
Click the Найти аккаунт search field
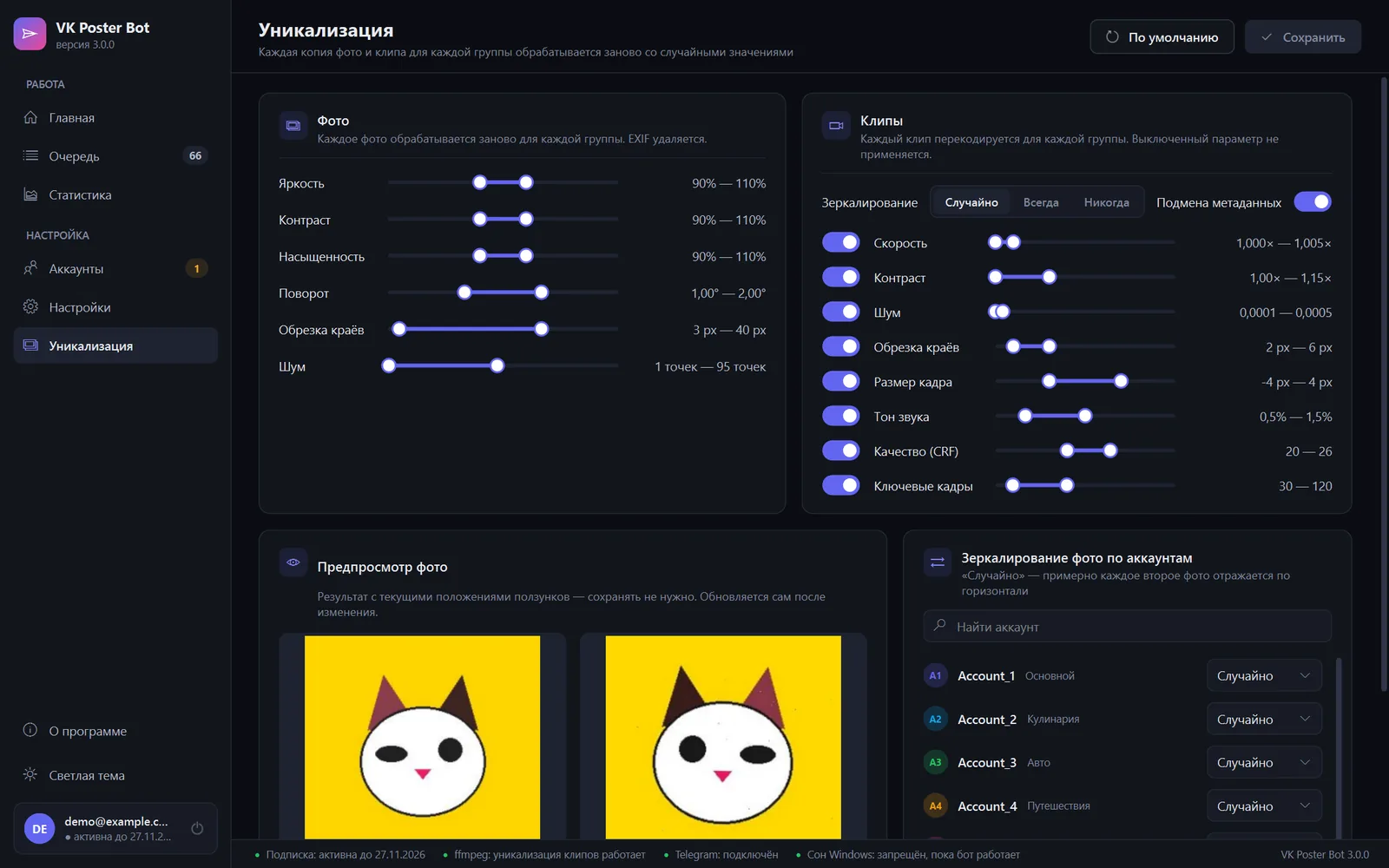(1128, 626)
